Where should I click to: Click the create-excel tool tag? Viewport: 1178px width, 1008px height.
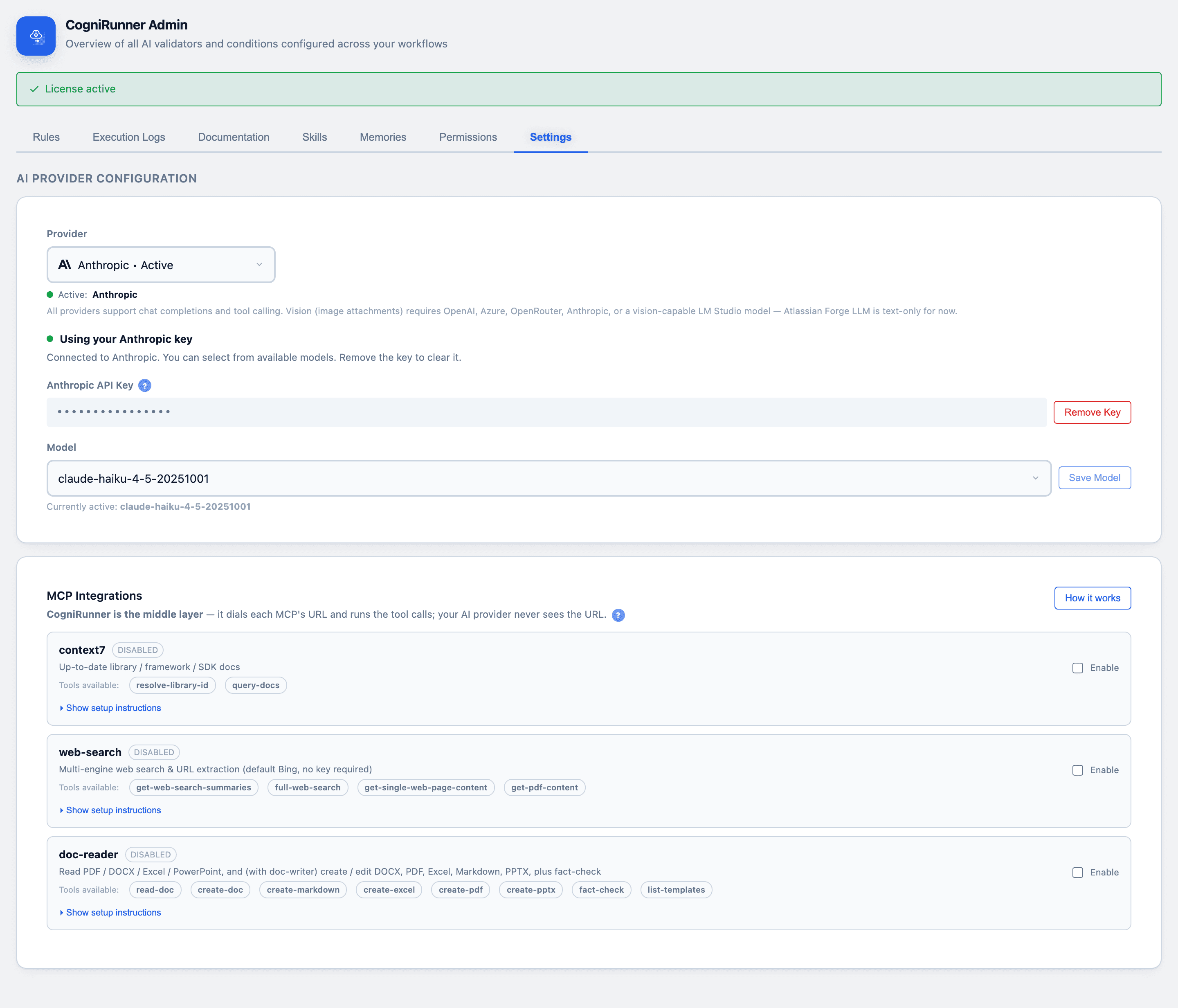pos(389,890)
